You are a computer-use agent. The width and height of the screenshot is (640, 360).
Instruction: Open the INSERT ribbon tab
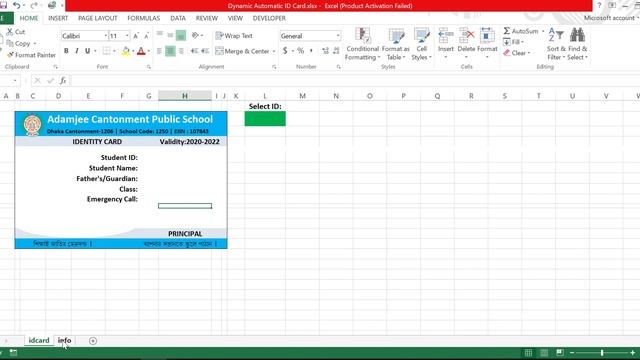[x=58, y=18]
